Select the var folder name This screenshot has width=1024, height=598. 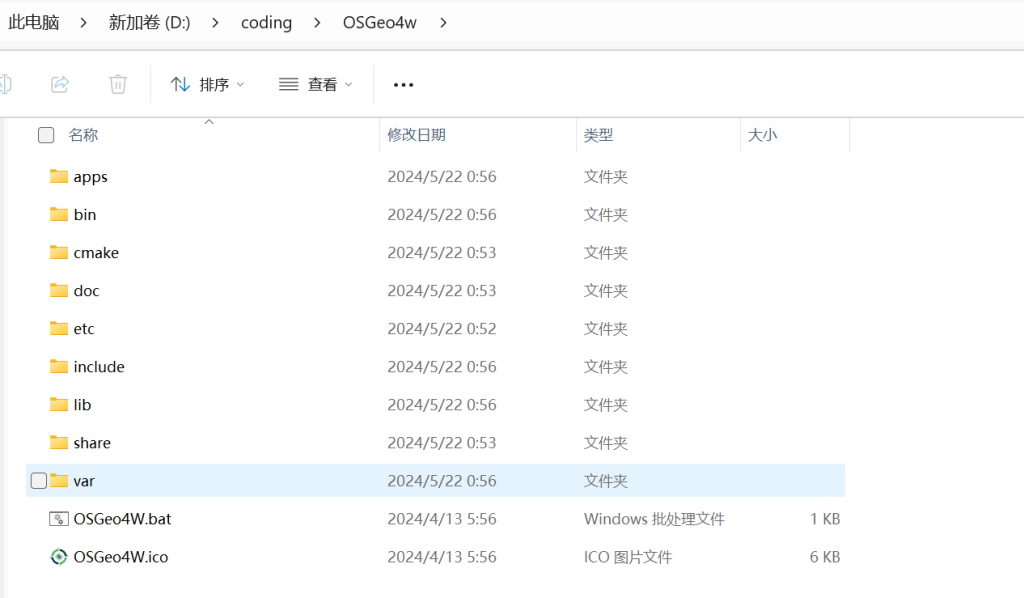pyautogui.click(x=84, y=481)
